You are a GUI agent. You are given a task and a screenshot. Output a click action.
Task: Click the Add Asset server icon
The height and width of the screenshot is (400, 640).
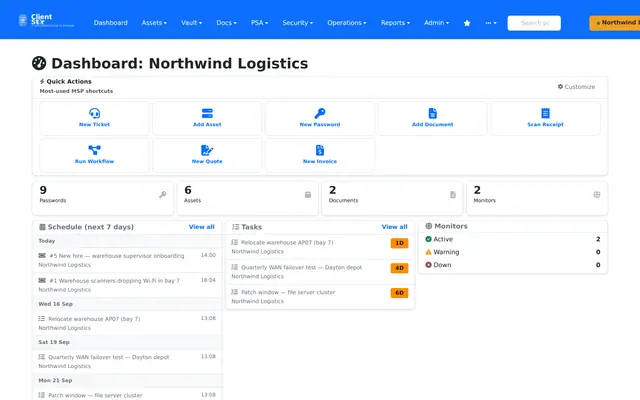point(207,113)
